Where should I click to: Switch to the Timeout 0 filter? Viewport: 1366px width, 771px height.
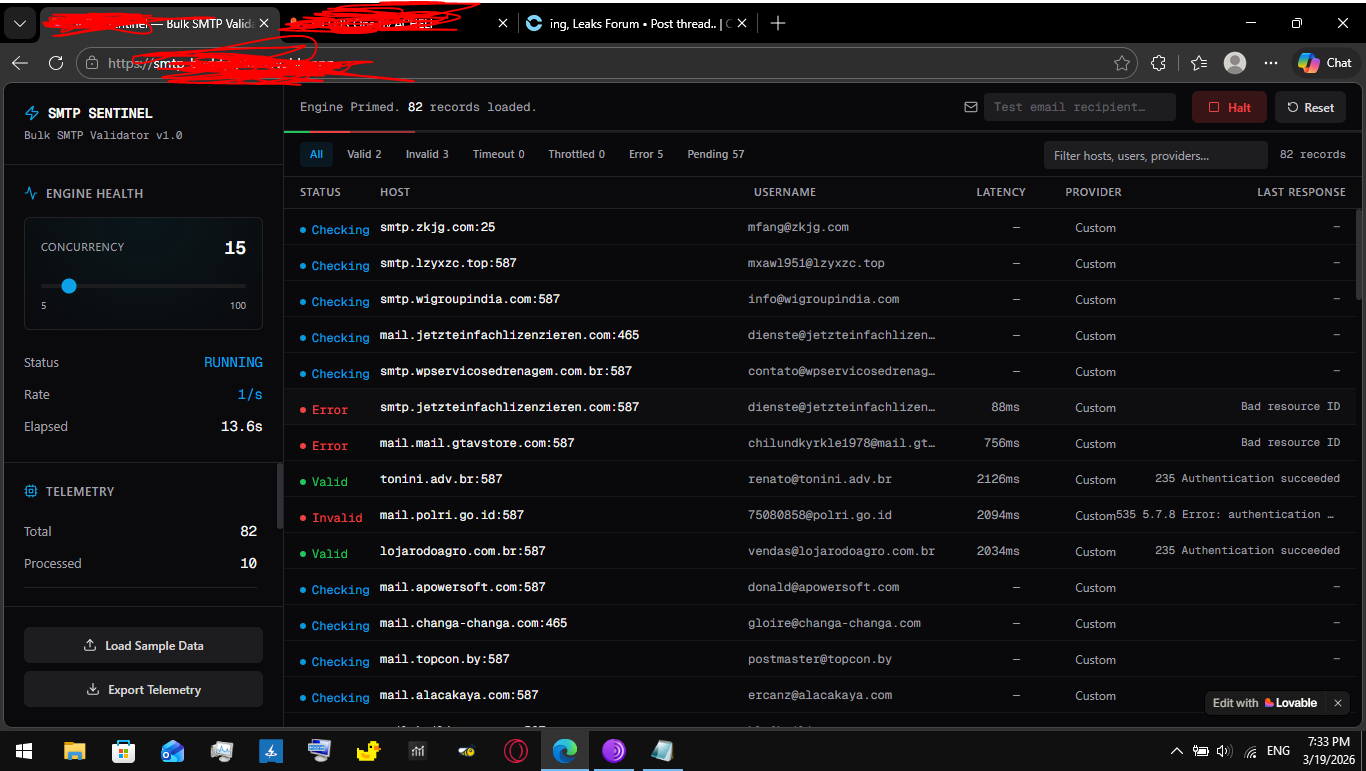(x=499, y=154)
